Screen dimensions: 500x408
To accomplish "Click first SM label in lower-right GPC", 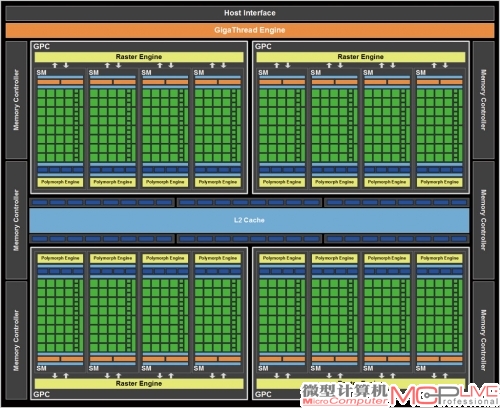I will (263, 368).
